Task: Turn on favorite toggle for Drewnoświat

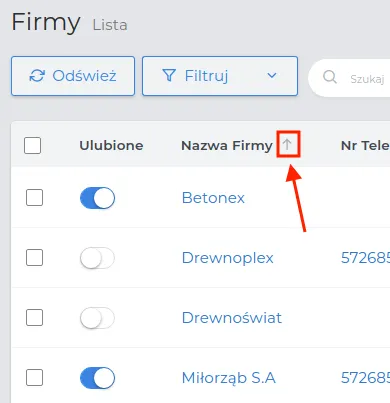Action: pos(97,318)
